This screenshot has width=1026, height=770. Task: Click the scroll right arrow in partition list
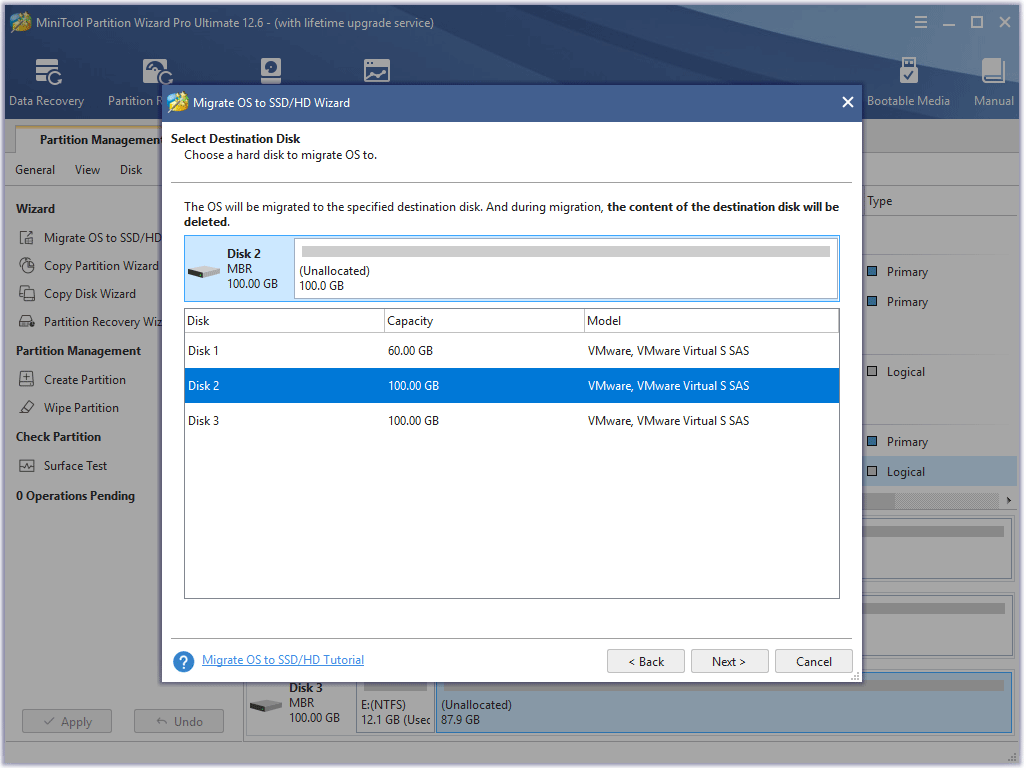(1008, 500)
